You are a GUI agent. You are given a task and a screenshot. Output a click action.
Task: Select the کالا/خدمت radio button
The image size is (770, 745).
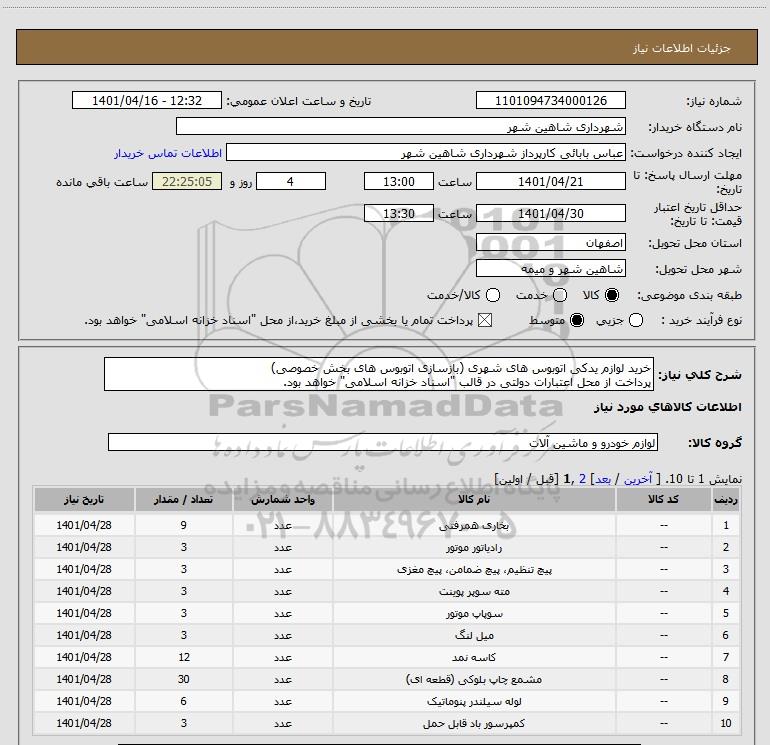pos(493,295)
